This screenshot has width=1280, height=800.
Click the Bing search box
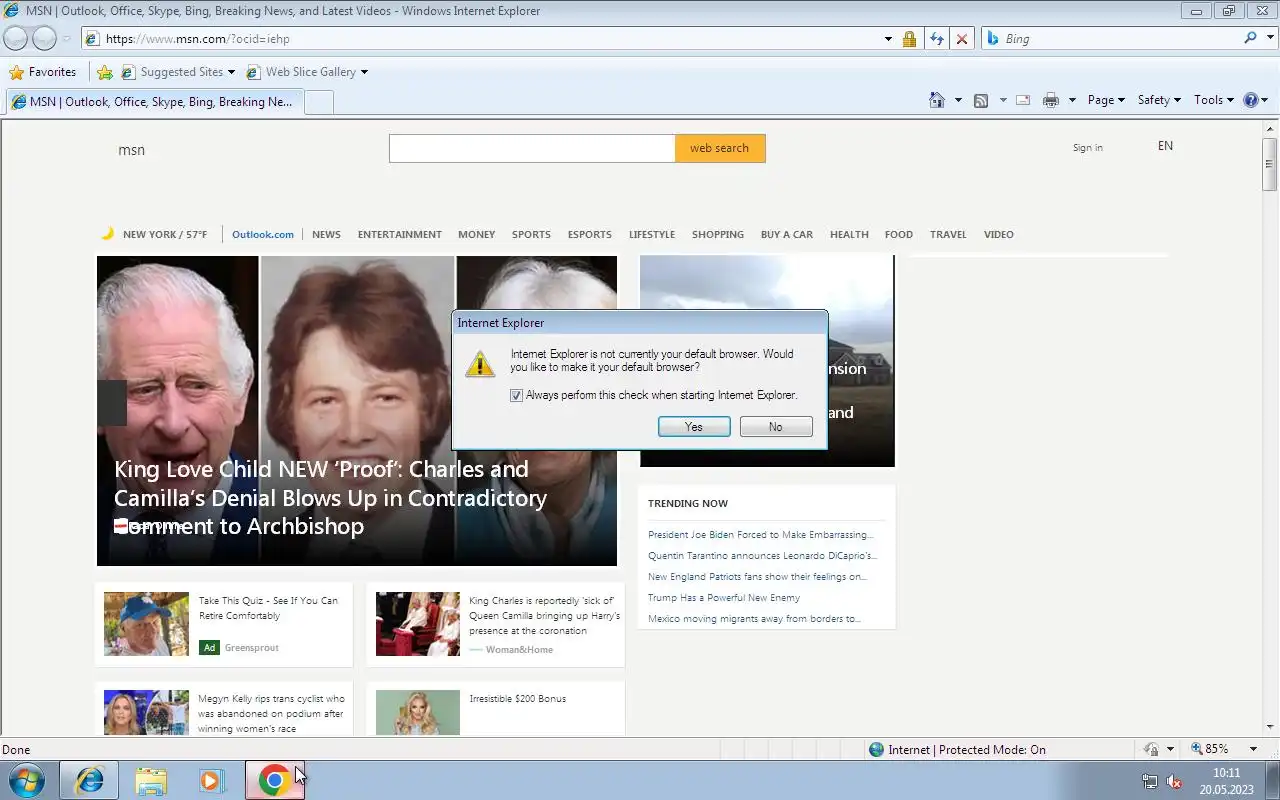coord(1120,38)
